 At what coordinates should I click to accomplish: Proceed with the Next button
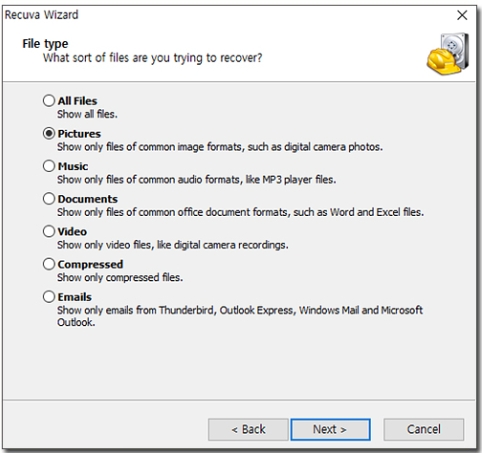[x=330, y=430]
